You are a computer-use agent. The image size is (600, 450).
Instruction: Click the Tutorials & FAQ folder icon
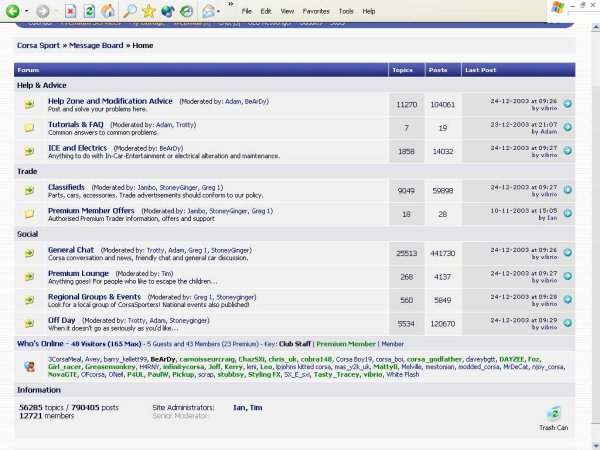29,127
